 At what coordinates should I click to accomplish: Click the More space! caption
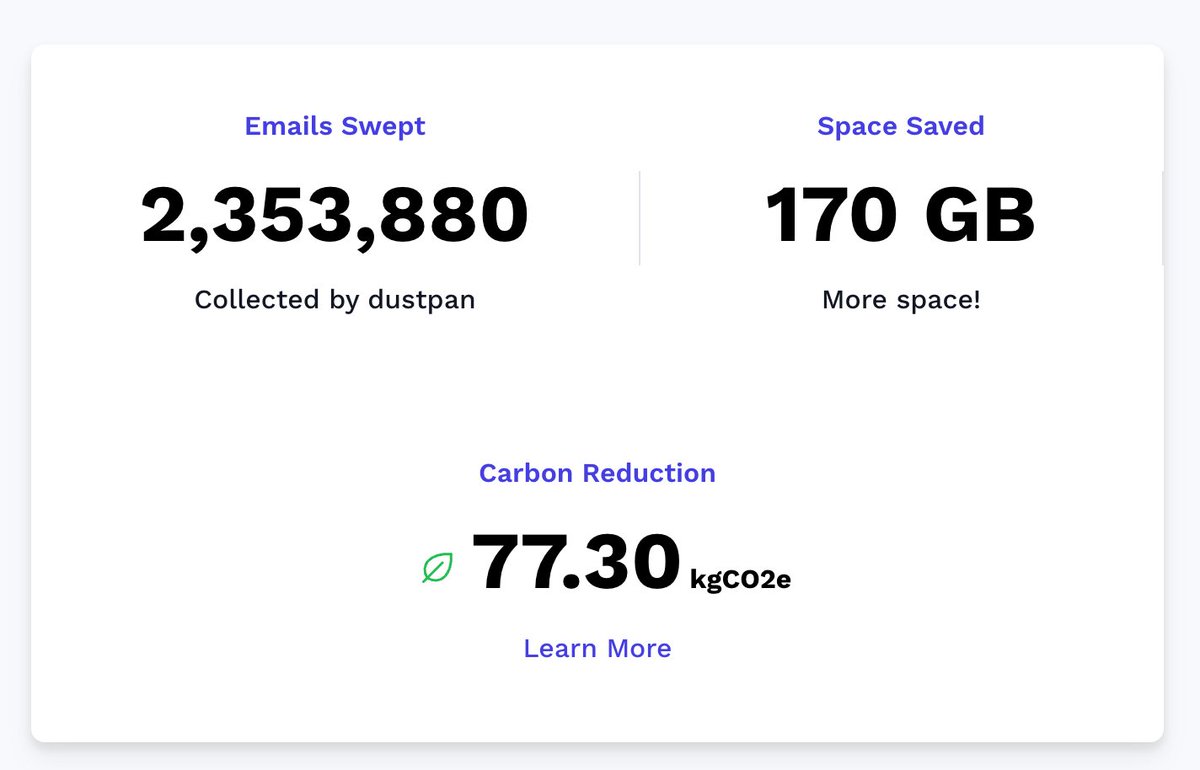pos(901,300)
